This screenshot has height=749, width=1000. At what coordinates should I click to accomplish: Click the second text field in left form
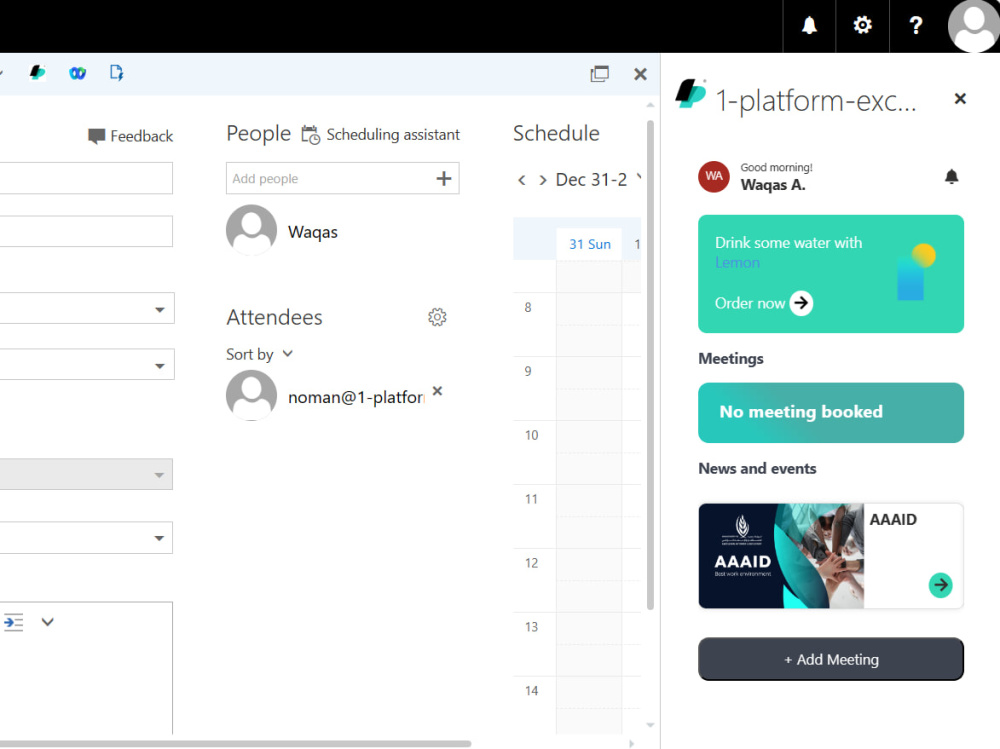[x=86, y=231]
